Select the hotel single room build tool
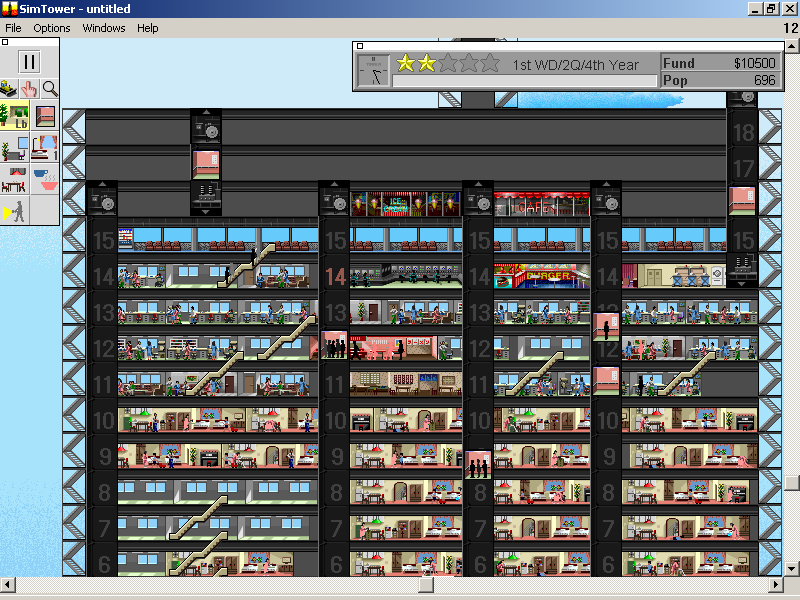 click(45, 147)
